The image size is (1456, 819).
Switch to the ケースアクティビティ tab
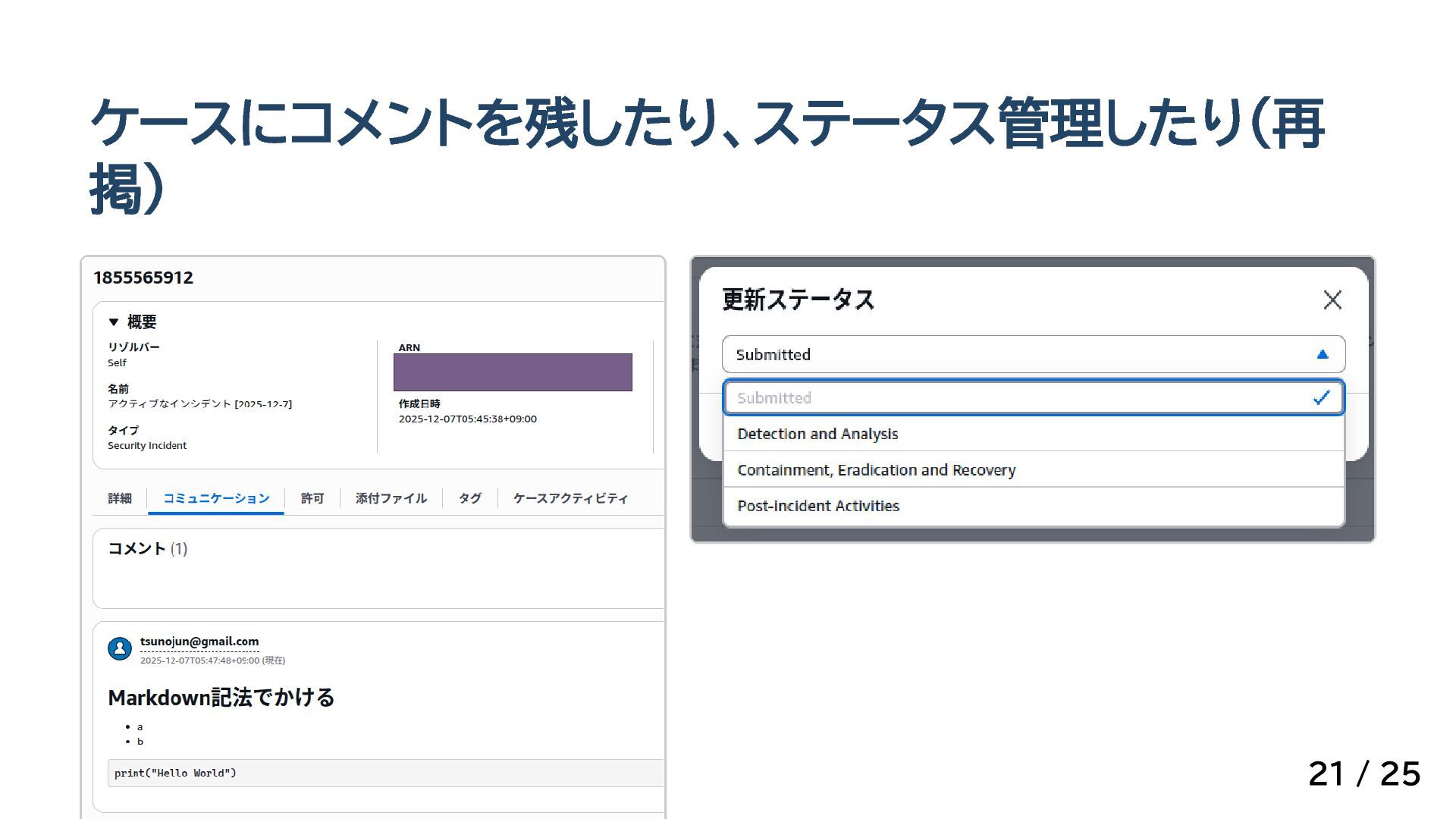click(x=570, y=498)
